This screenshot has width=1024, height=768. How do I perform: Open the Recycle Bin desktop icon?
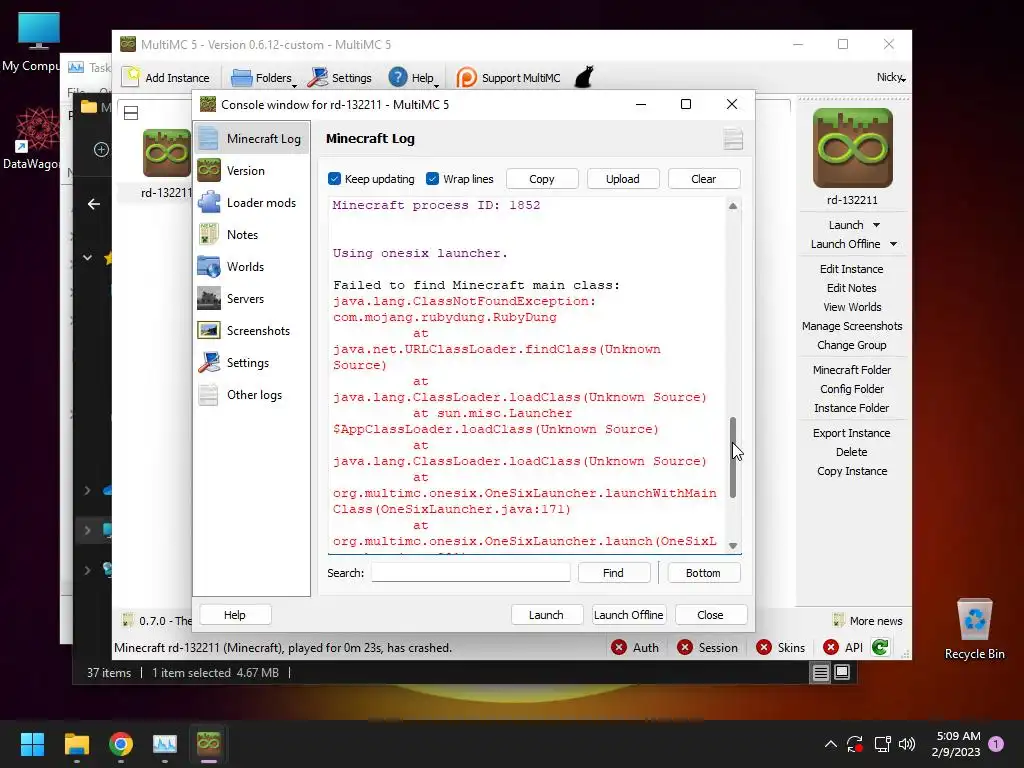point(974,630)
